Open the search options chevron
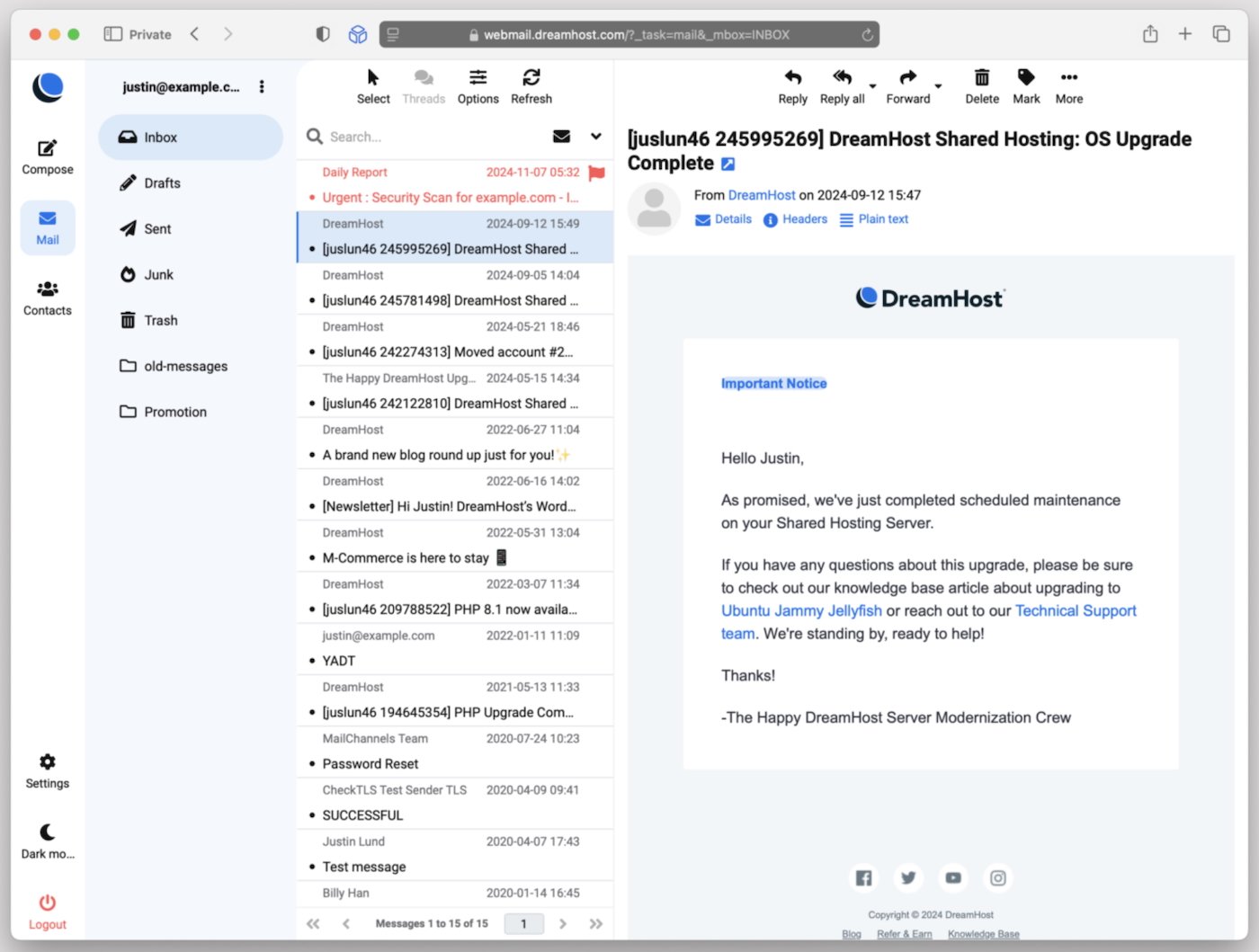This screenshot has width=1259, height=952. (x=596, y=136)
